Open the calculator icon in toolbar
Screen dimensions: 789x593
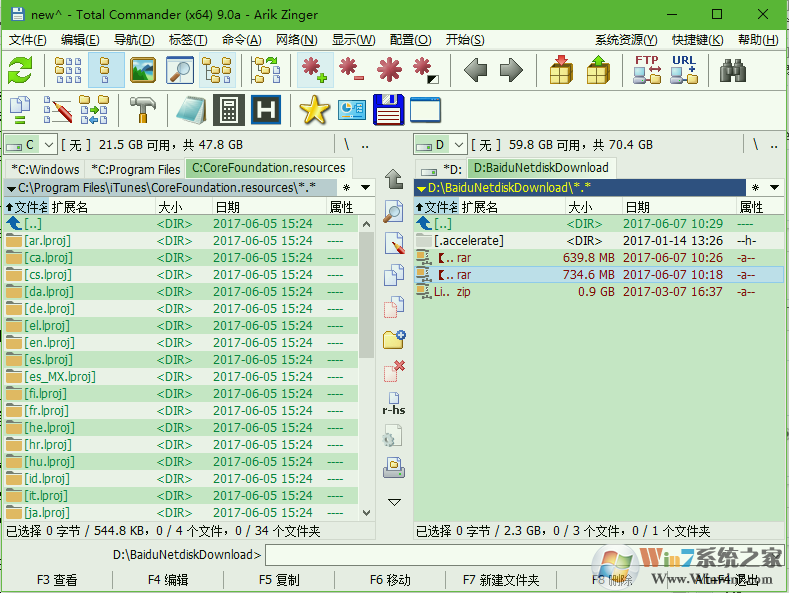tap(228, 110)
